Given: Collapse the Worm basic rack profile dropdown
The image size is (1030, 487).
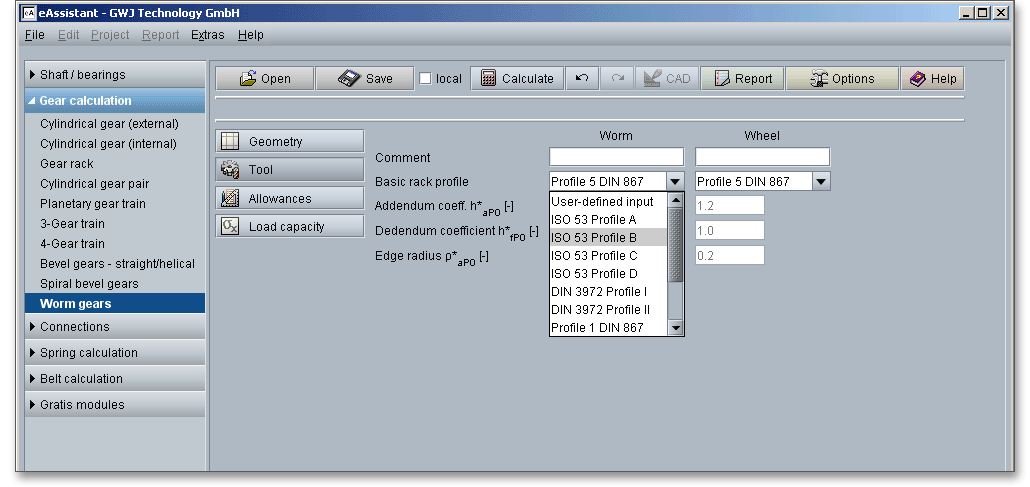Looking at the screenshot, I should [x=675, y=182].
